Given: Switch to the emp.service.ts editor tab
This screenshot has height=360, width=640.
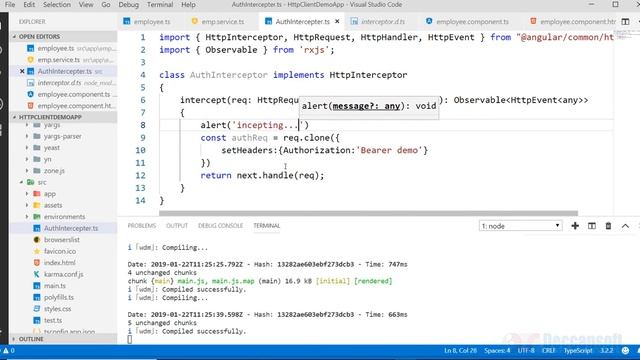Looking at the screenshot, I should click(218, 21).
